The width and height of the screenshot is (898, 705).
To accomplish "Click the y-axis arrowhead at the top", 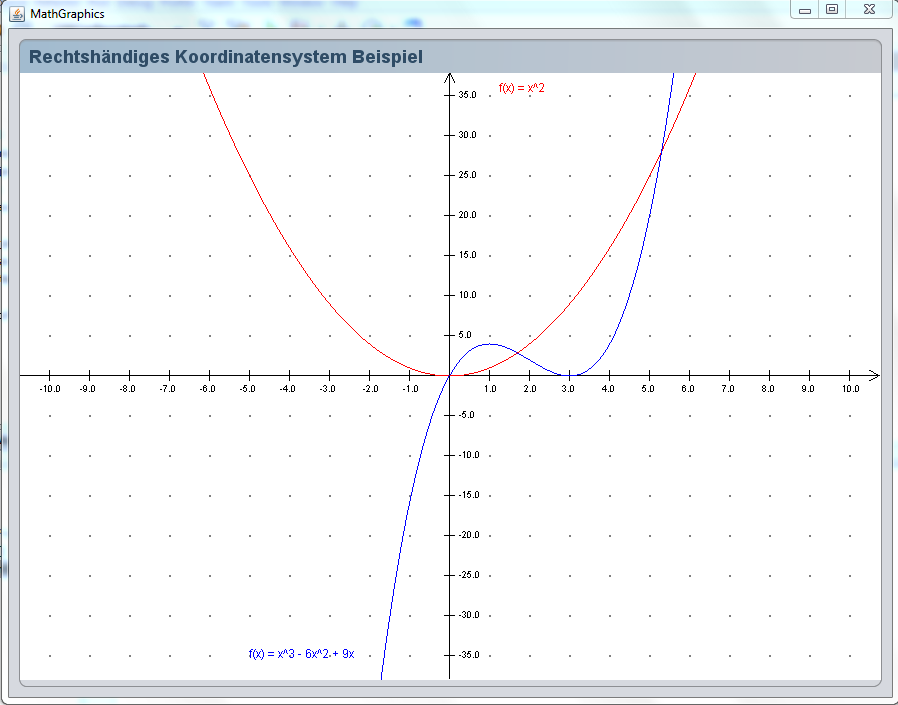I will [x=450, y=79].
